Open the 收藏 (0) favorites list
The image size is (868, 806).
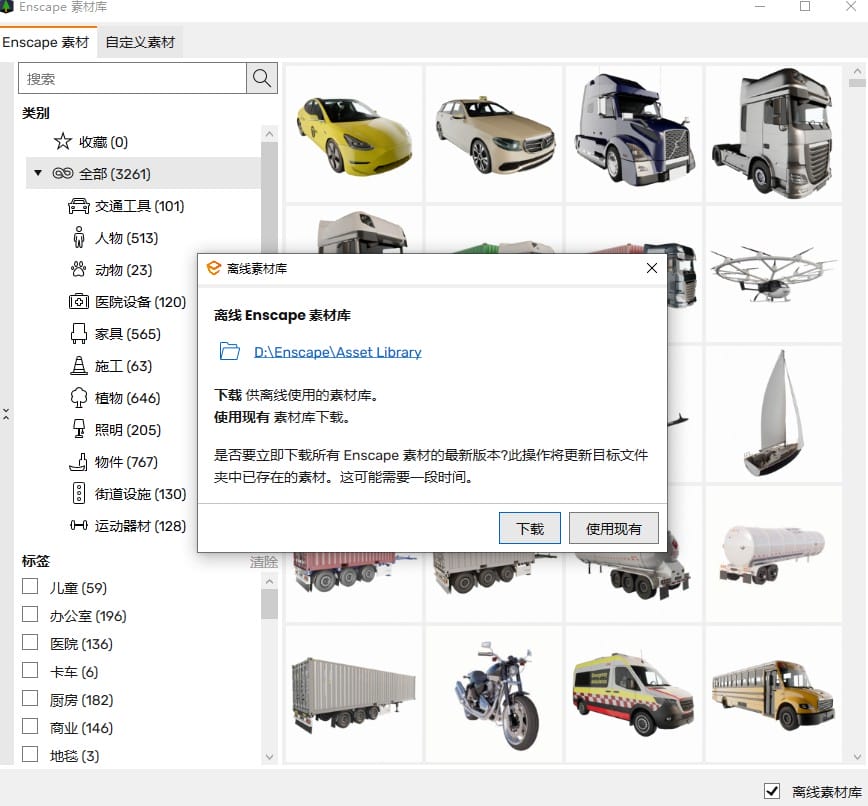(x=104, y=142)
